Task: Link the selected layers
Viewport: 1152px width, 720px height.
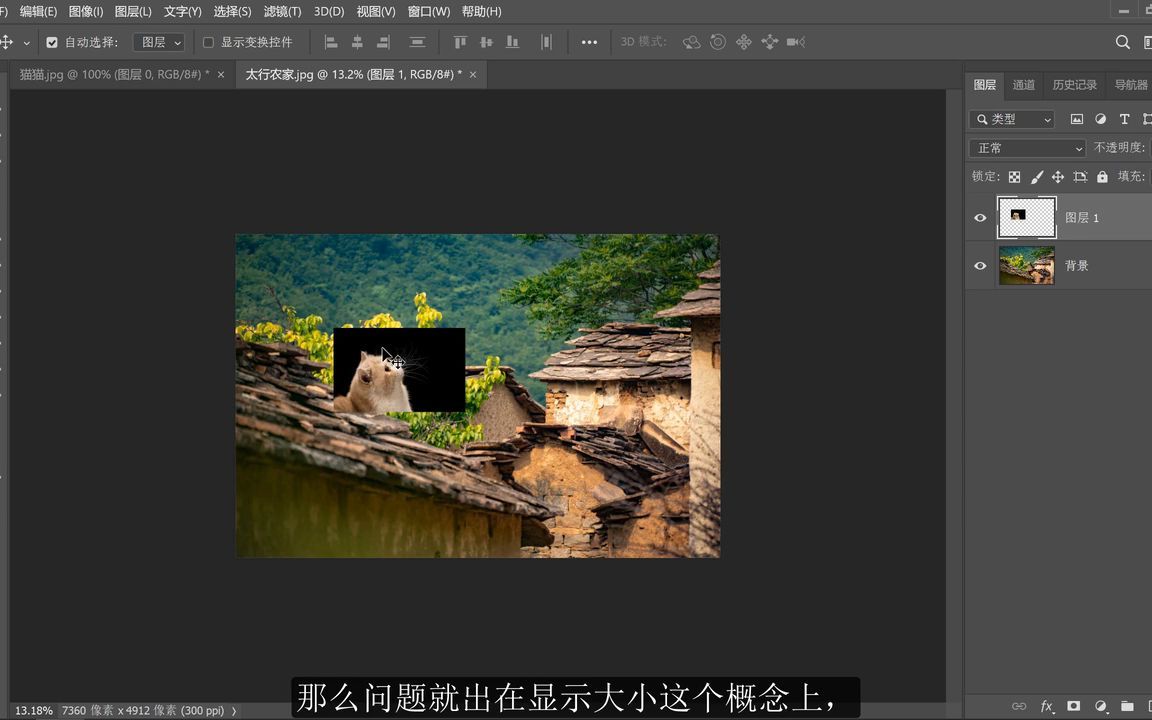Action: [x=1019, y=706]
